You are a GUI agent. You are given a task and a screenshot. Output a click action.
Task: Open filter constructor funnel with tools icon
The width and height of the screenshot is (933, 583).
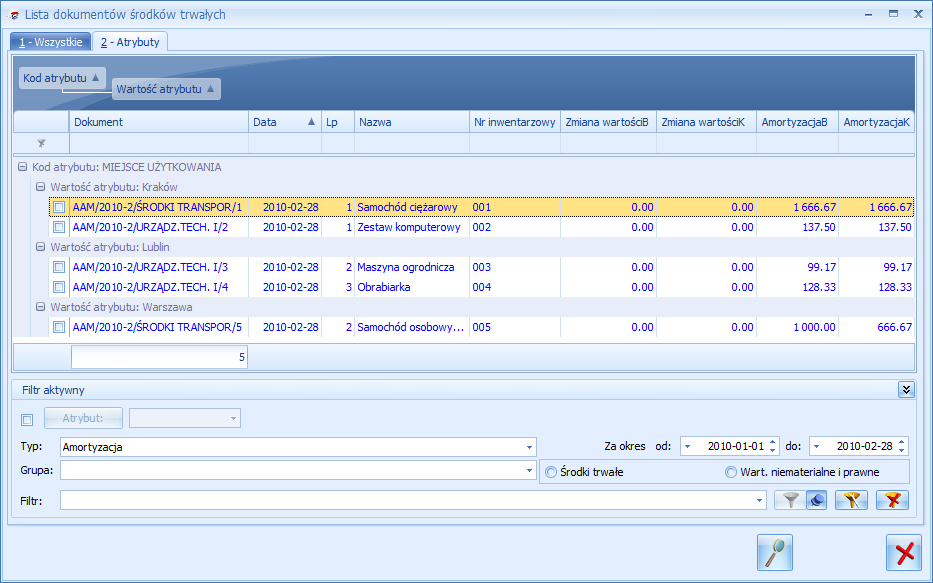point(851,500)
